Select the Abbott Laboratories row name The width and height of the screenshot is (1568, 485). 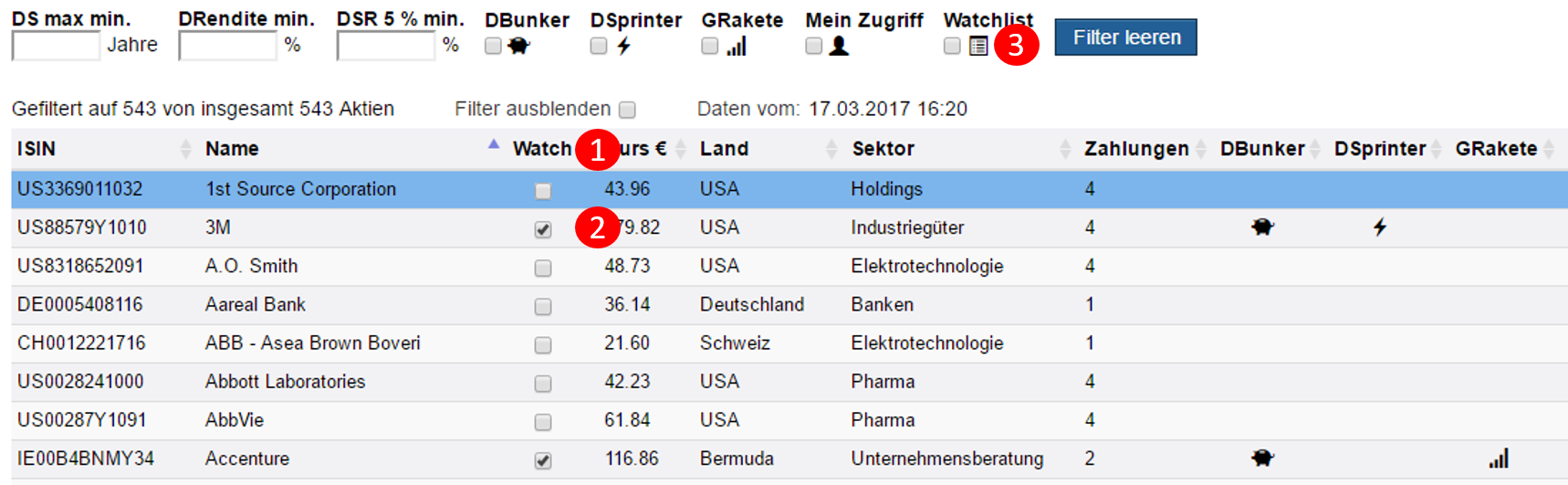click(285, 382)
